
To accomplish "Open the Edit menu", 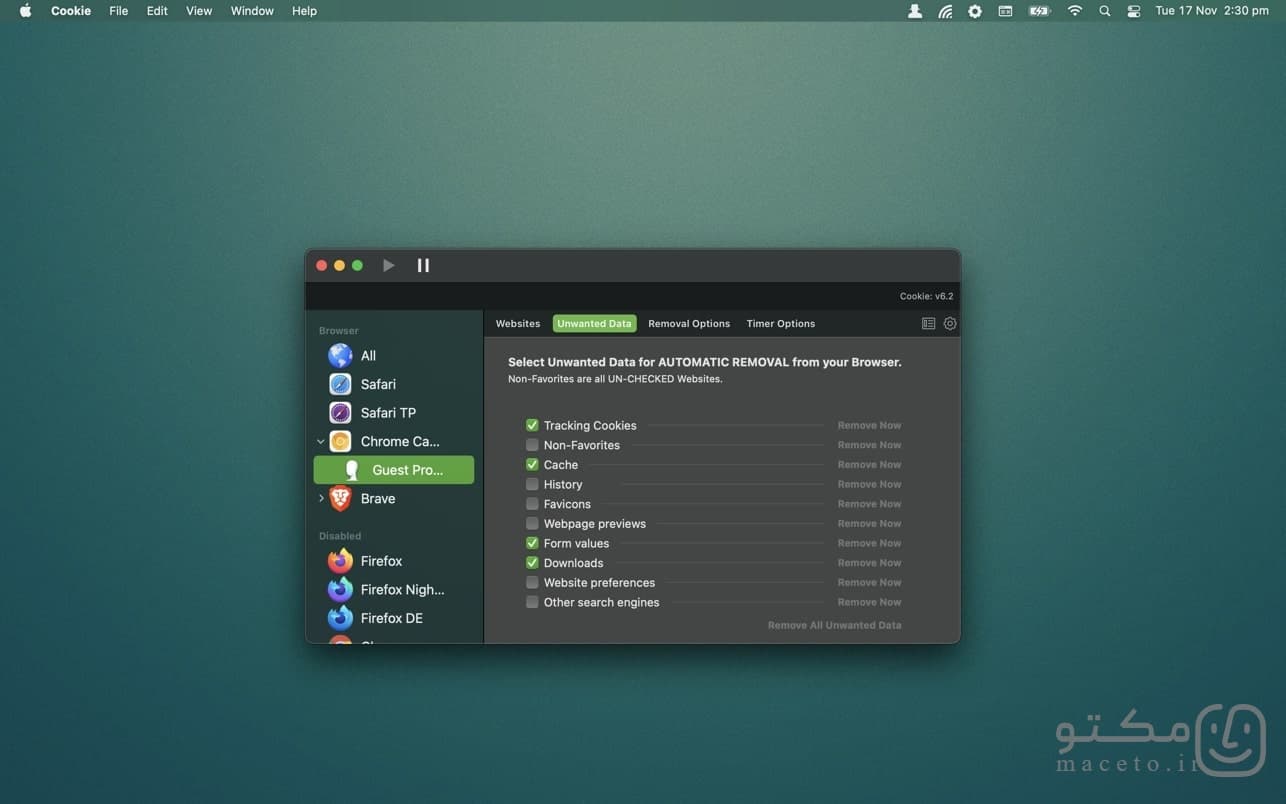I will pos(157,11).
